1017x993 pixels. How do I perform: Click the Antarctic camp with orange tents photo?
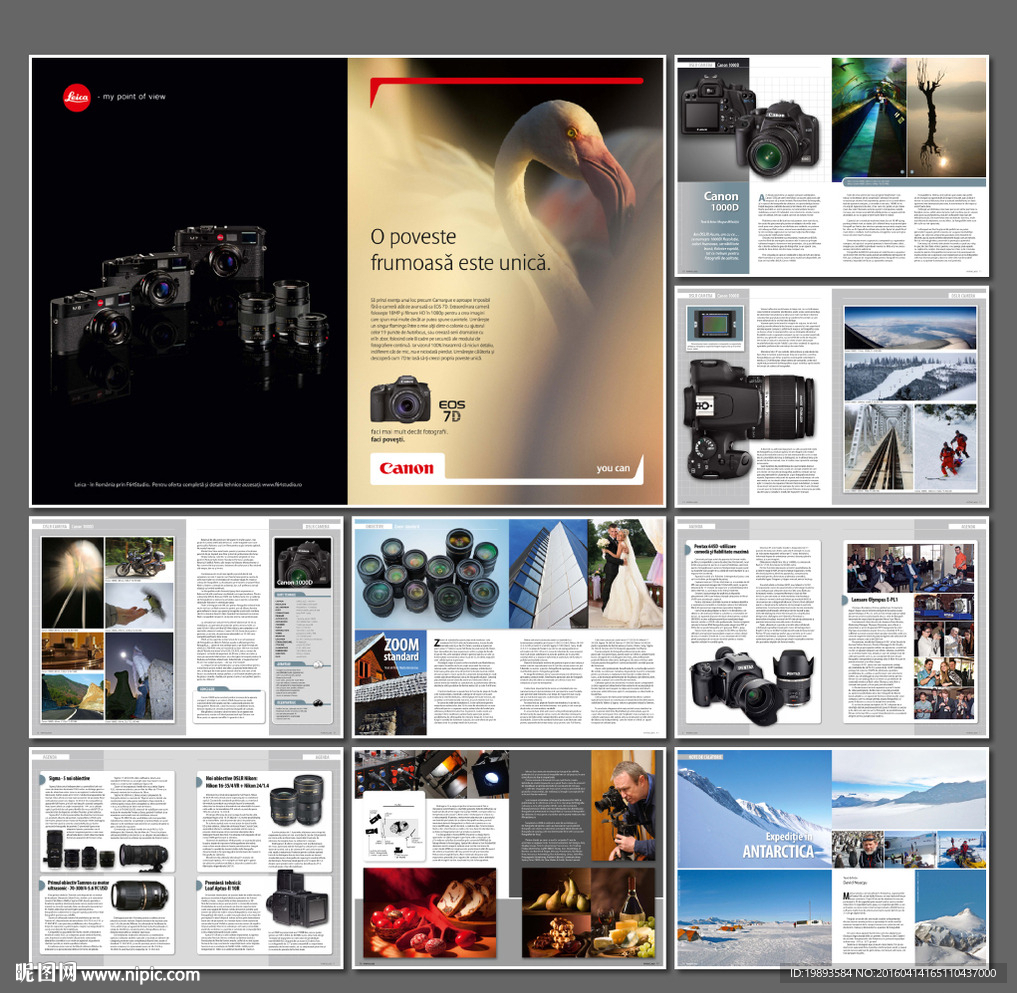coord(754,918)
